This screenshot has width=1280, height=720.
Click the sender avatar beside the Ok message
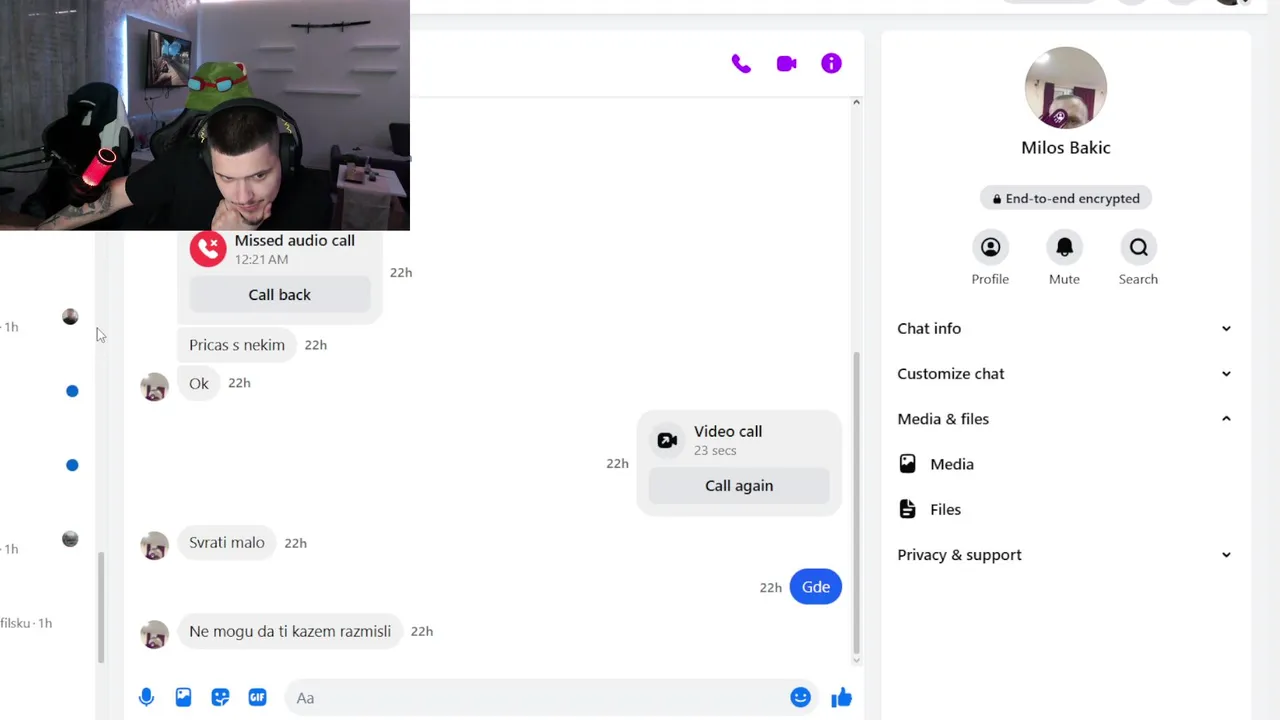click(x=154, y=387)
